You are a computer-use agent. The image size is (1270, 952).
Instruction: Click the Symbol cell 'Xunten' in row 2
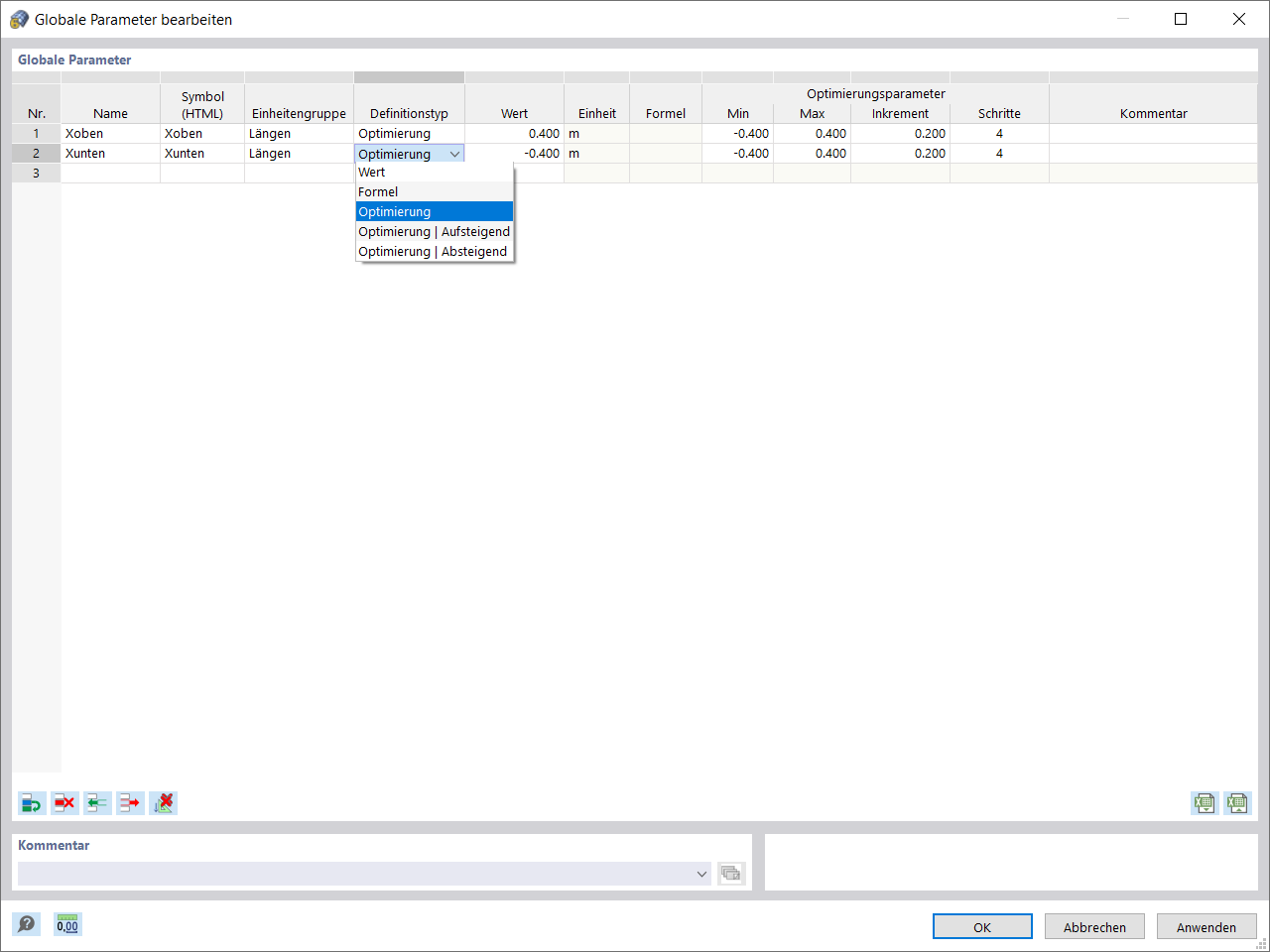tap(202, 154)
